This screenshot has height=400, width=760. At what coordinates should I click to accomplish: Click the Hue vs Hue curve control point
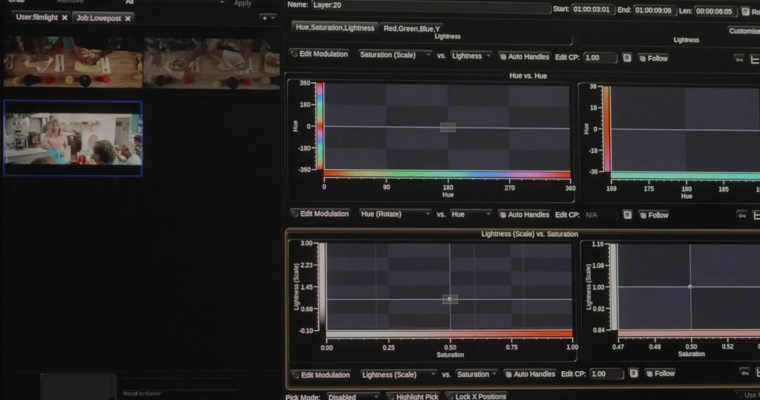tap(448, 128)
